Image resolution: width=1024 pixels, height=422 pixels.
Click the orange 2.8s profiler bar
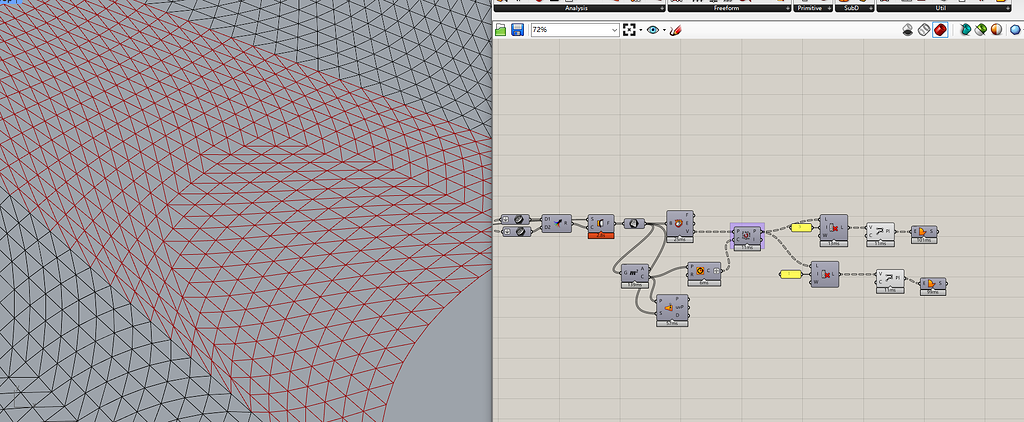(600, 236)
